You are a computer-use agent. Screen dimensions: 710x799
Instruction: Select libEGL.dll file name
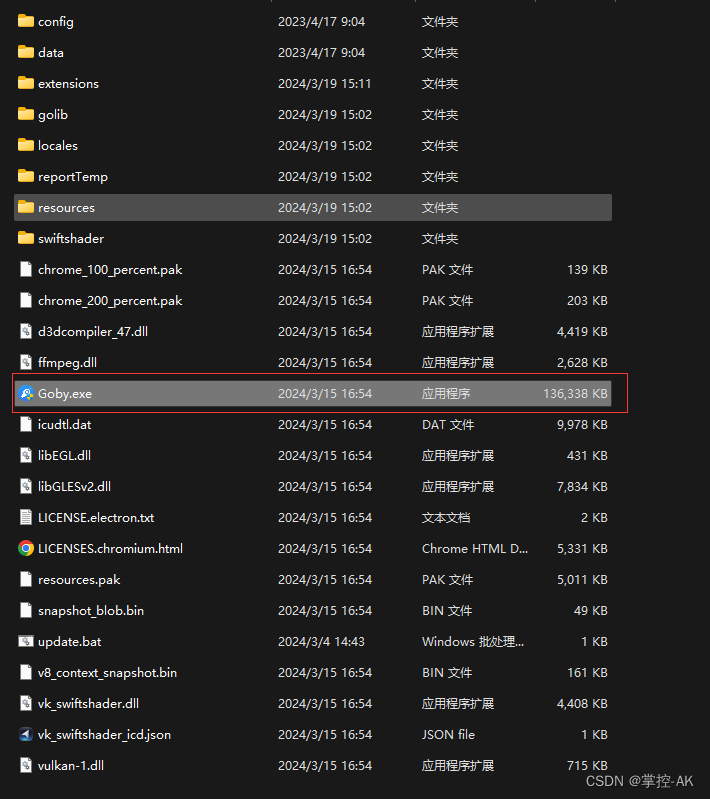[64, 456]
